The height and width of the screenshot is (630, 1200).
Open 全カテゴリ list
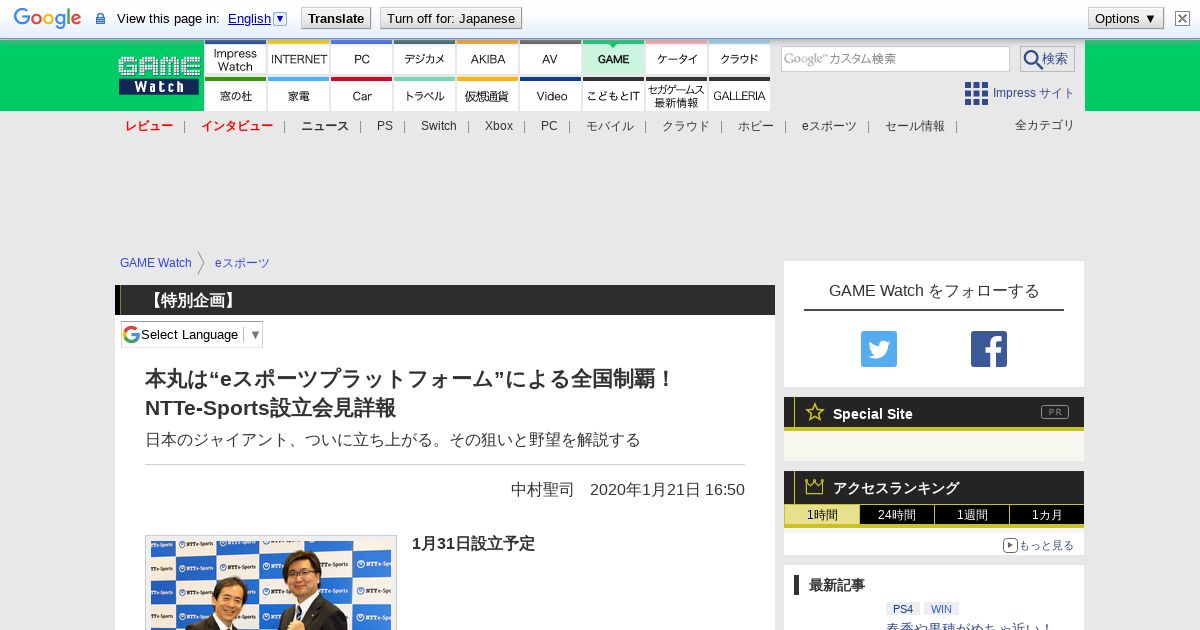(1045, 125)
